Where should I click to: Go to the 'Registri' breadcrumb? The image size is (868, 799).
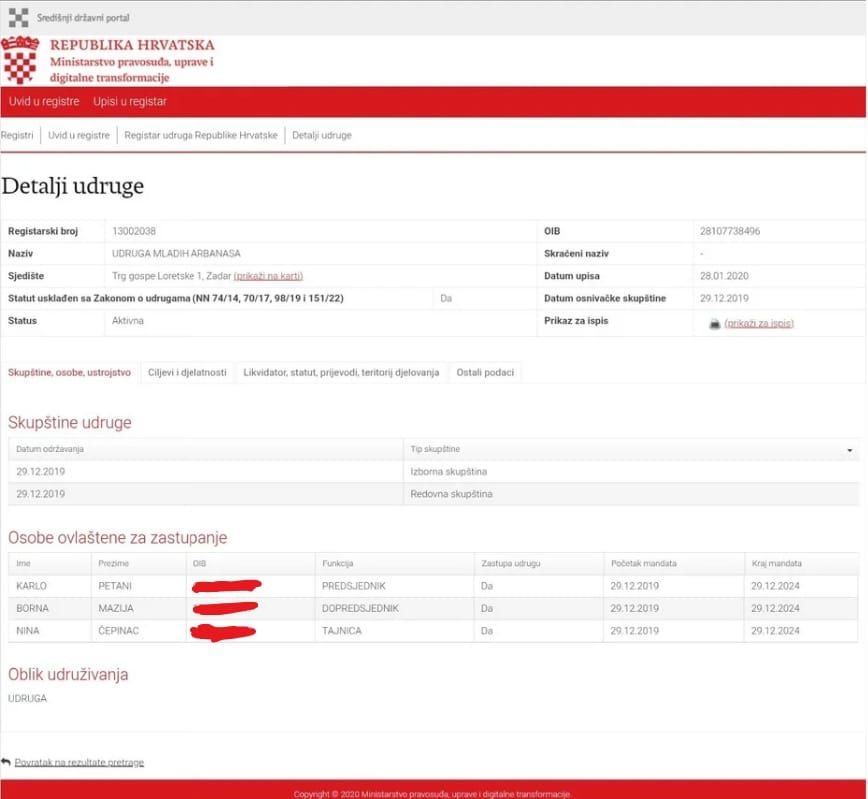pos(17,135)
